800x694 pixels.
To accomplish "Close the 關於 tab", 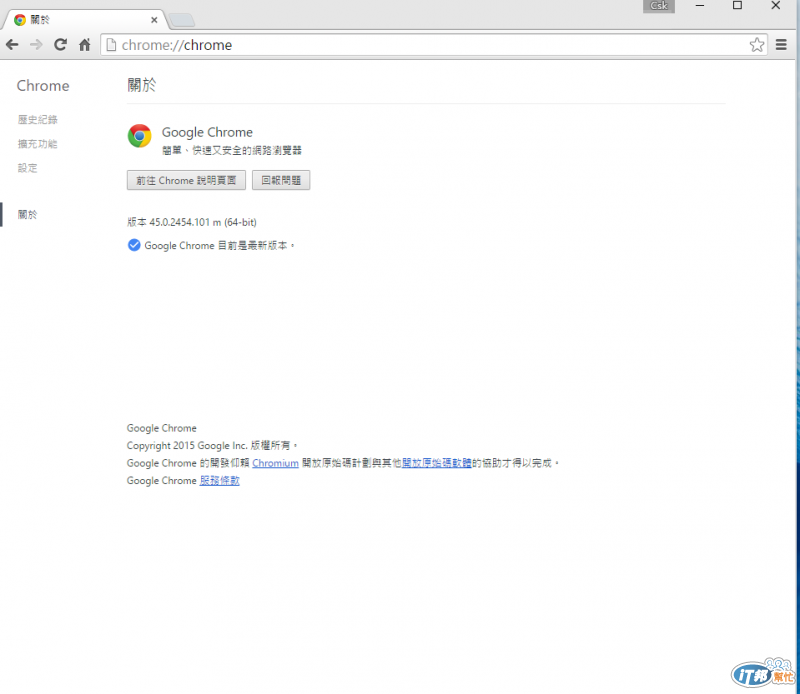I will pos(154,20).
